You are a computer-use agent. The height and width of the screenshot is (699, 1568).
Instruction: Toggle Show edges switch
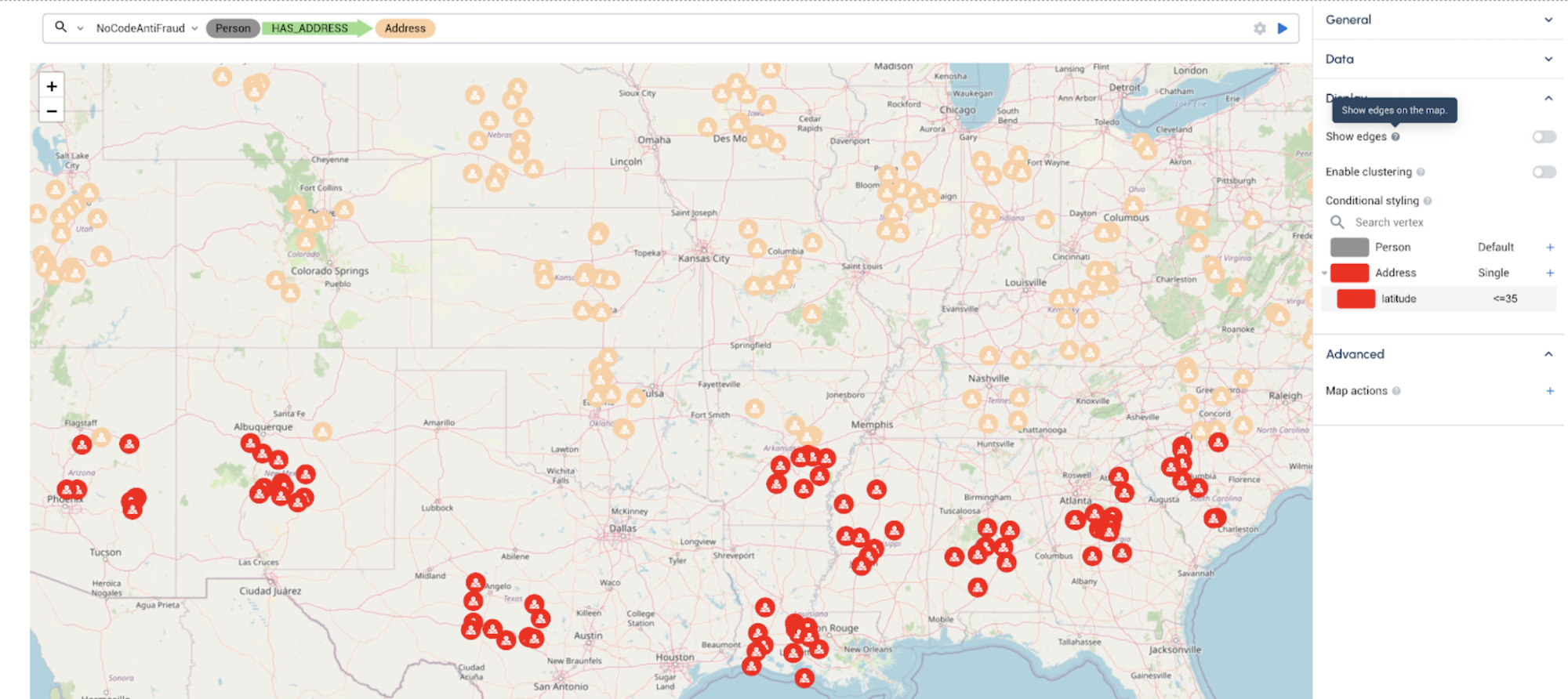[x=1544, y=137]
